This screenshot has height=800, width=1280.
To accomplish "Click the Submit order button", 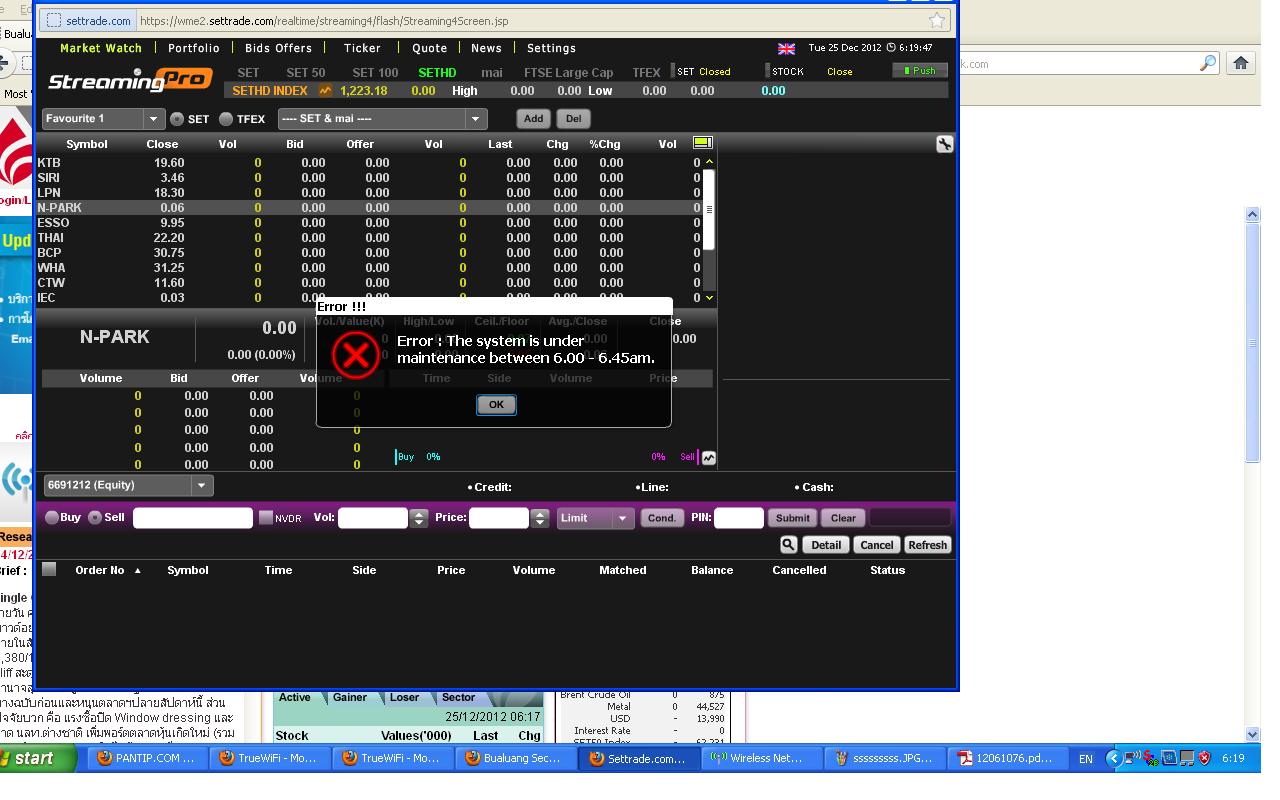I will (792, 518).
